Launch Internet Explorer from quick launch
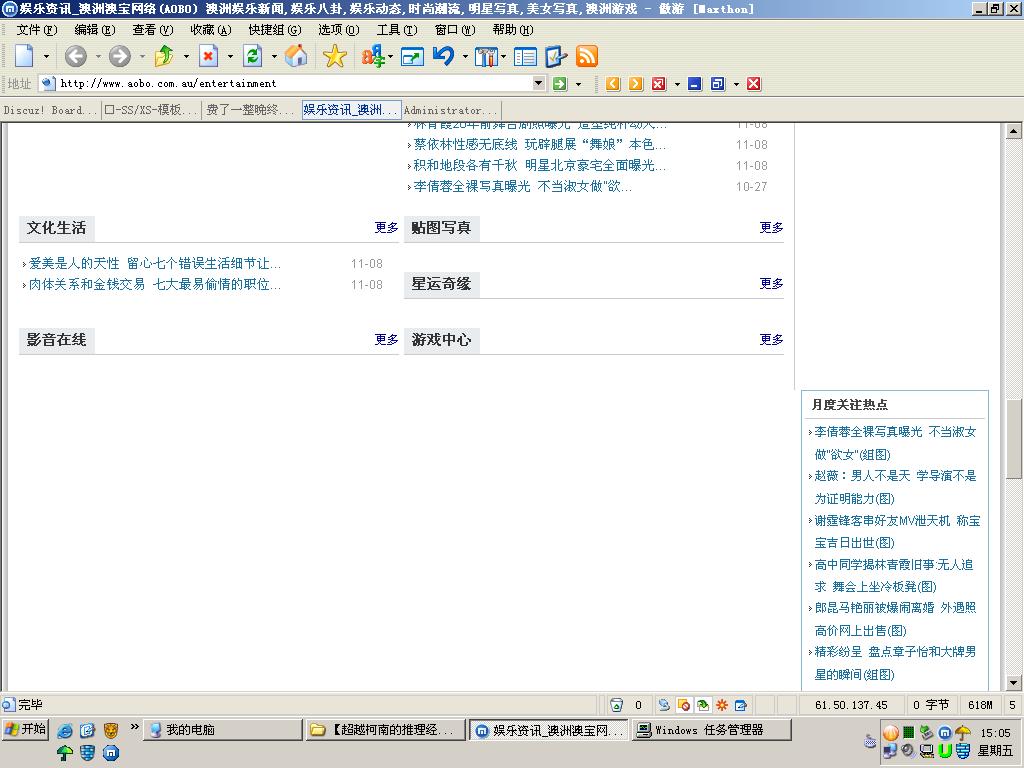 [x=65, y=730]
